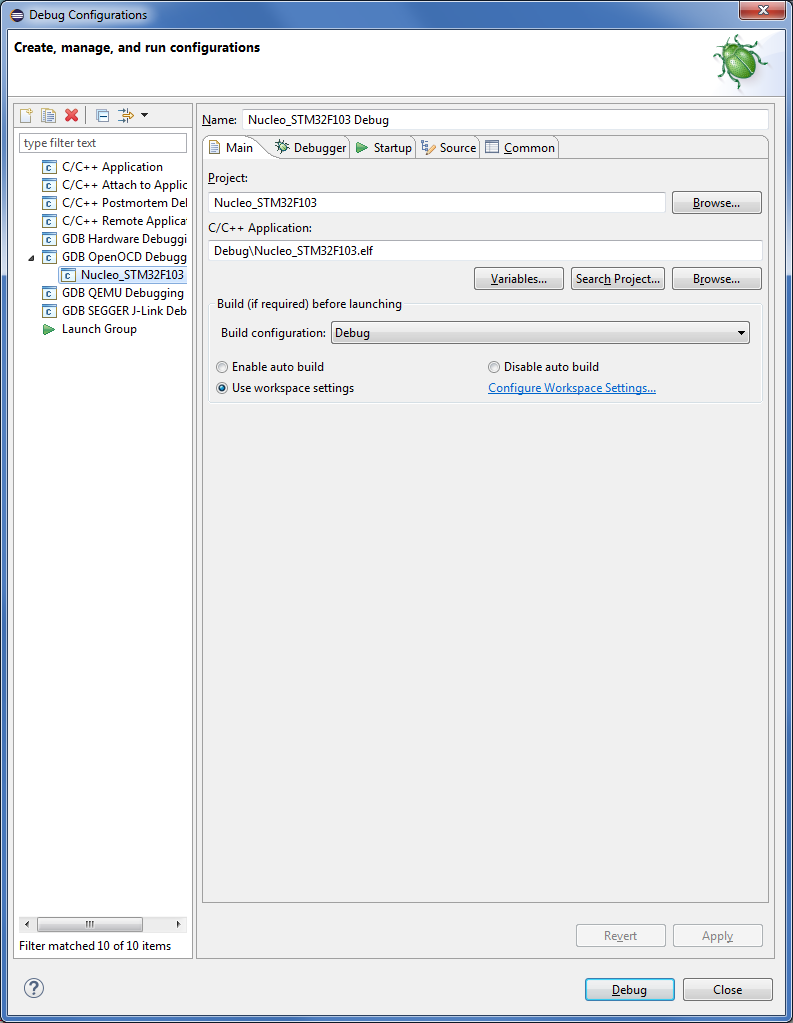Click into the Project input field
Image resolution: width=793 pixels, height=1023 pixels.
pos(437,203)
